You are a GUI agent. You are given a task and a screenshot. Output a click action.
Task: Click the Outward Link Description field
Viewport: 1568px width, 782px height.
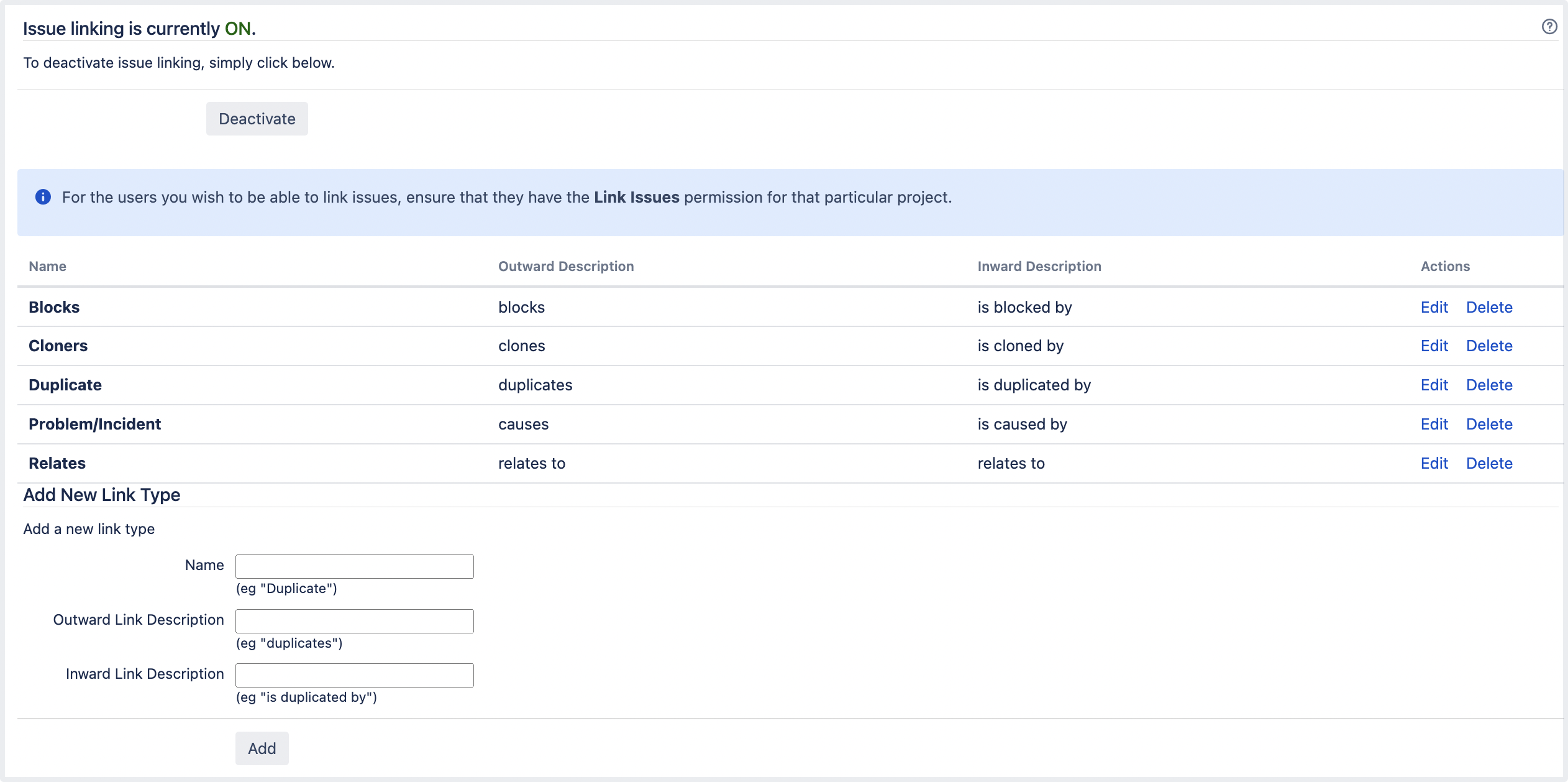click(x=354, y=621)
